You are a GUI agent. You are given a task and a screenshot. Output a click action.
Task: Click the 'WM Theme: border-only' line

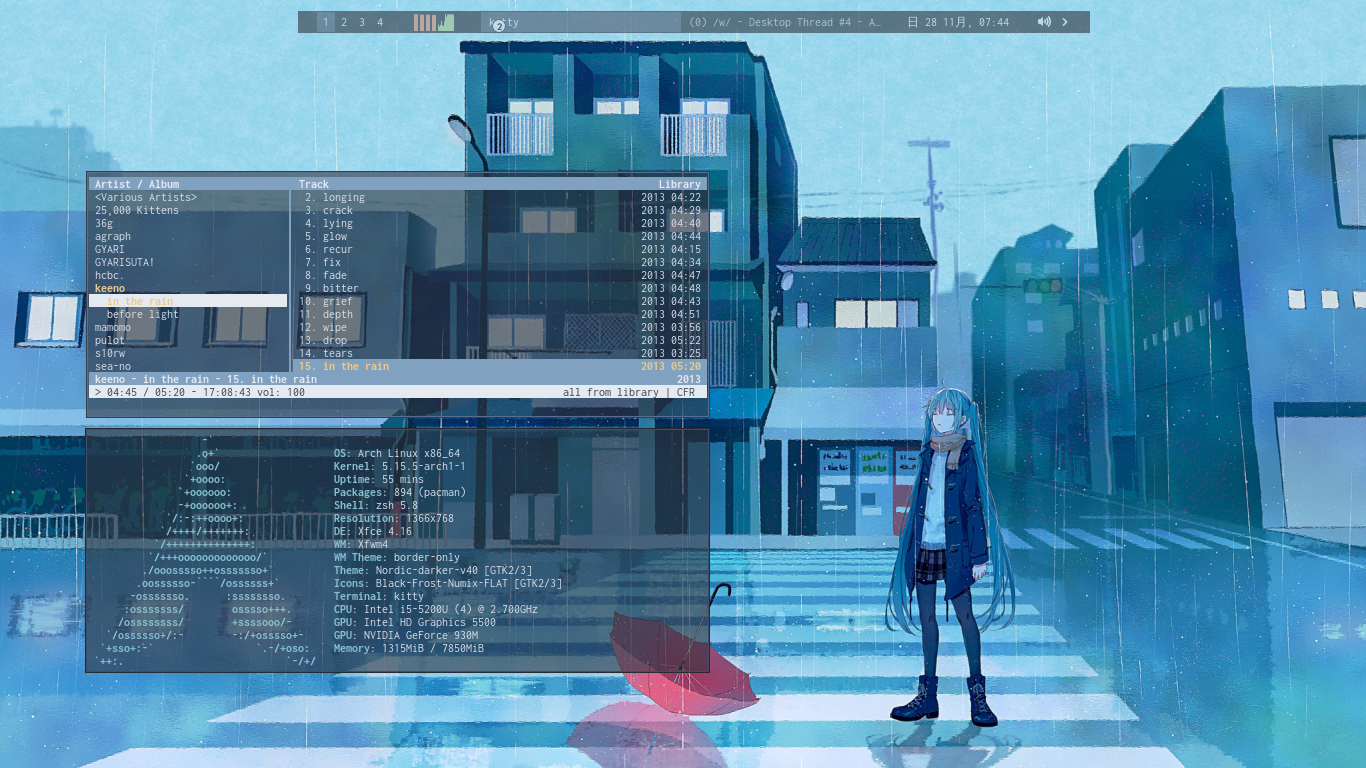397,557
